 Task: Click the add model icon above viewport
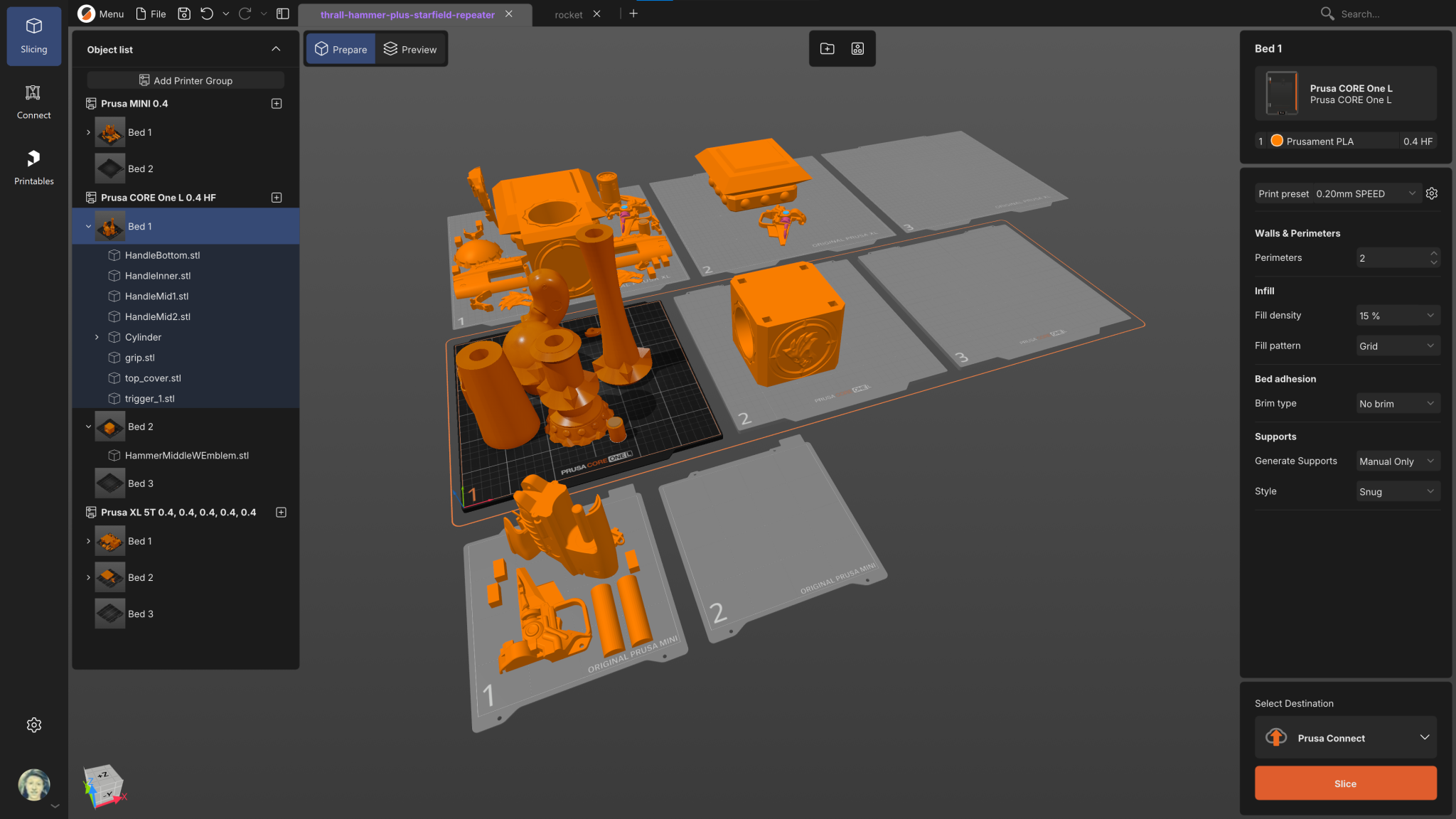[x=827, y=48]
